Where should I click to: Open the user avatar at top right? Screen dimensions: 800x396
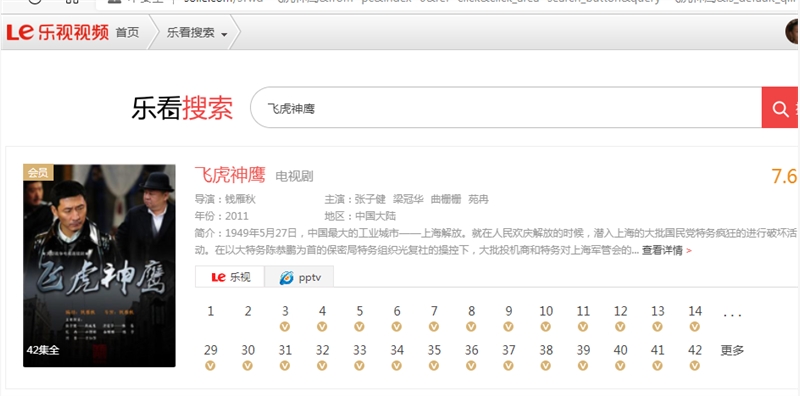coord(792,32)
